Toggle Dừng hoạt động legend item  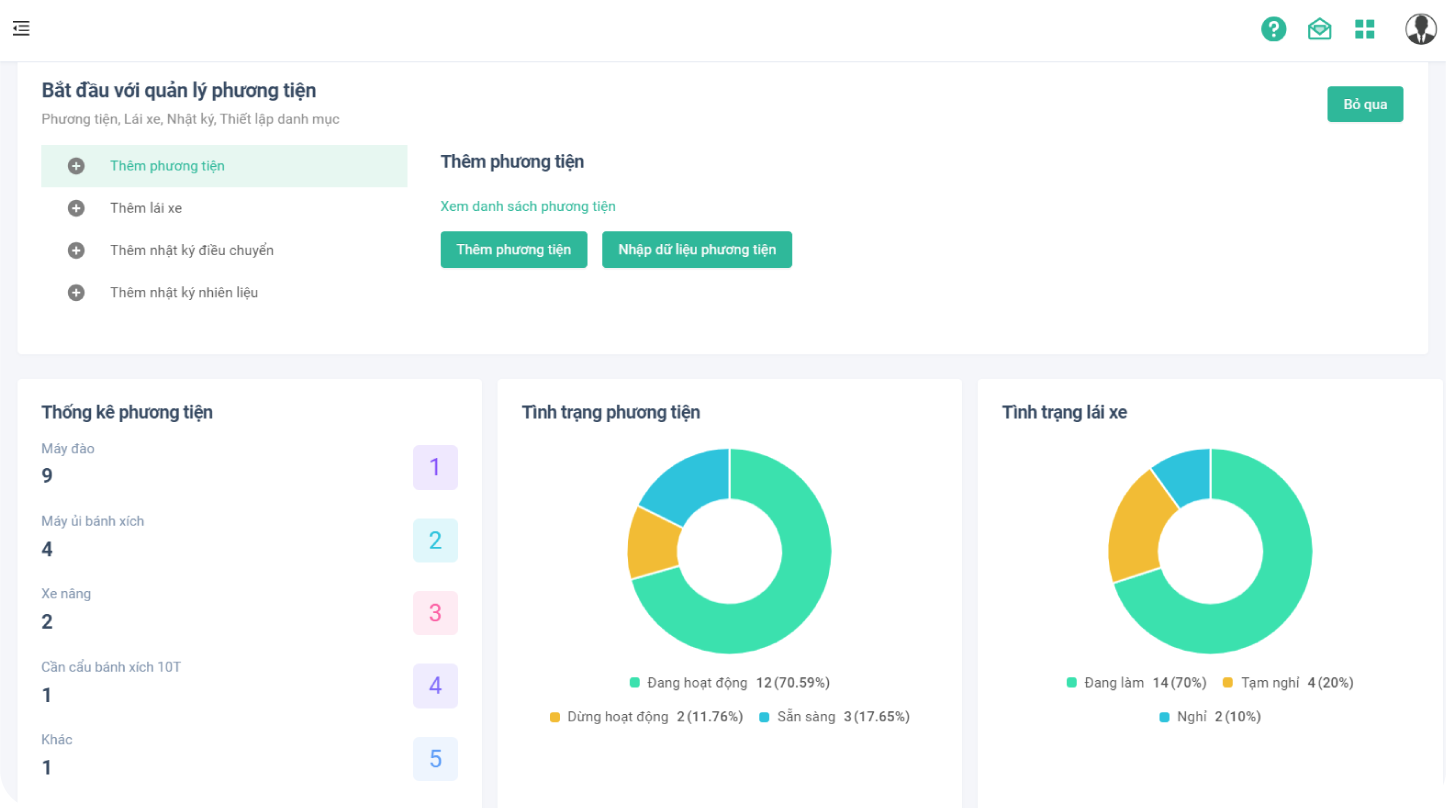tap(617, 717)
